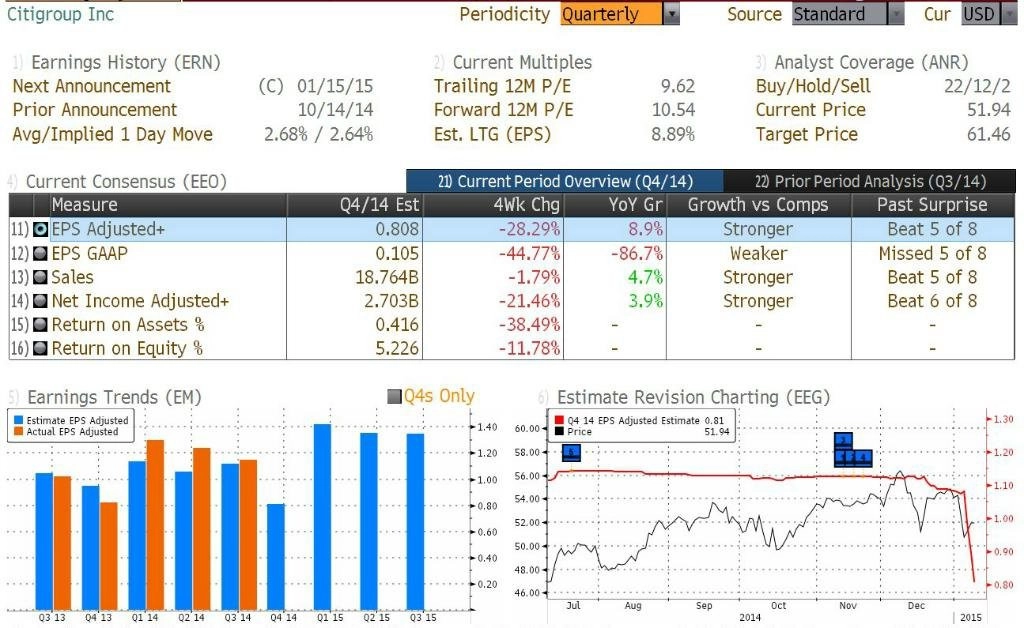Screen dimensions: 1024x628
Task: Click Trailing 12M P/E value 9.62
Action: pos(678,86)
